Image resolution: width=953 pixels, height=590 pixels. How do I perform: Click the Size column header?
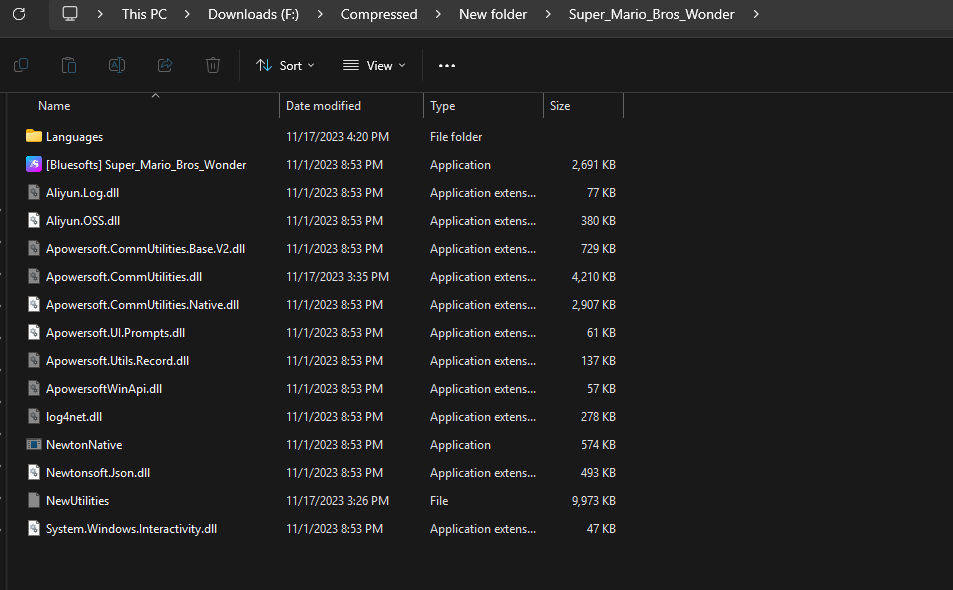coord(560,106)
